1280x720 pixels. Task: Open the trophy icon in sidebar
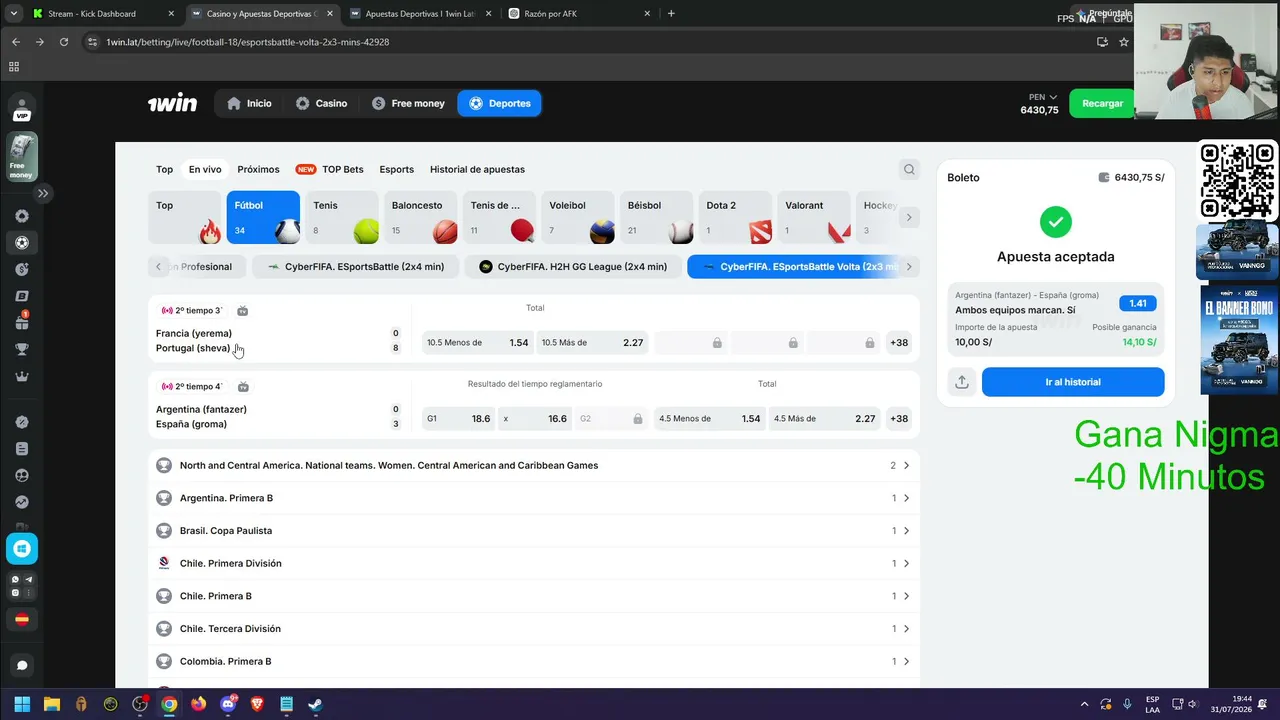click(22, 350)
